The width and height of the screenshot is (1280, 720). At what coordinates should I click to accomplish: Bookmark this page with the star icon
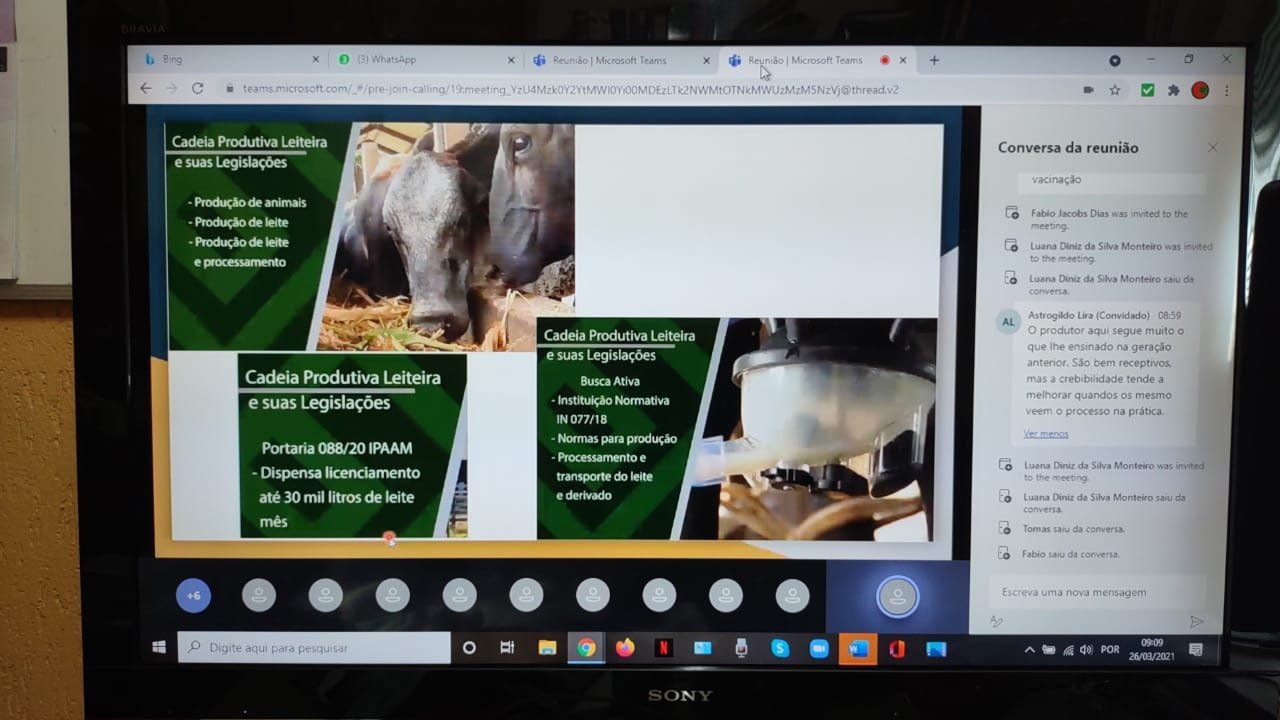[1115, 90]
